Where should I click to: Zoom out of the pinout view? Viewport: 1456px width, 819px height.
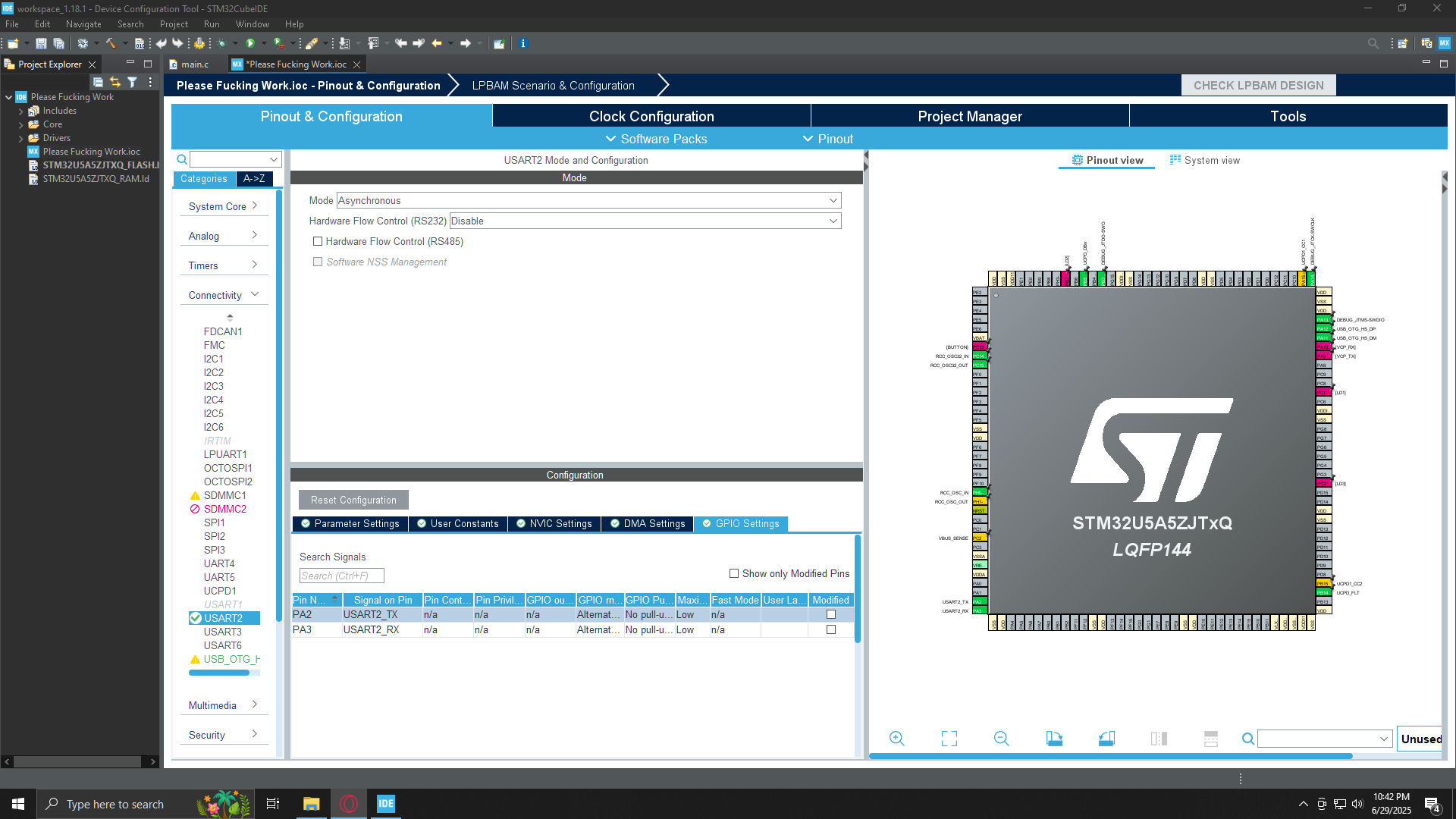click(x=1001, y=738)
